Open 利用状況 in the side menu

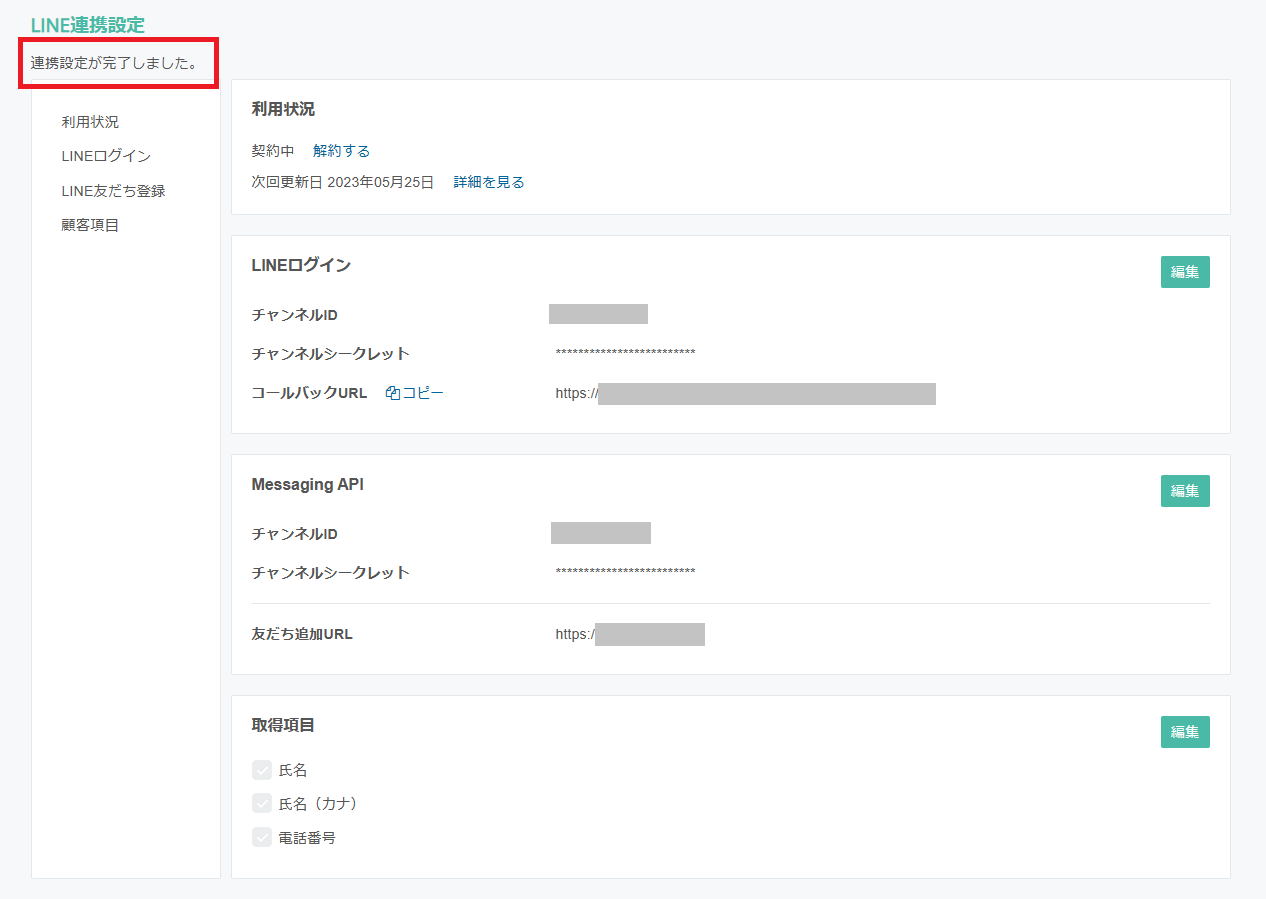click(x=90, y=122)
